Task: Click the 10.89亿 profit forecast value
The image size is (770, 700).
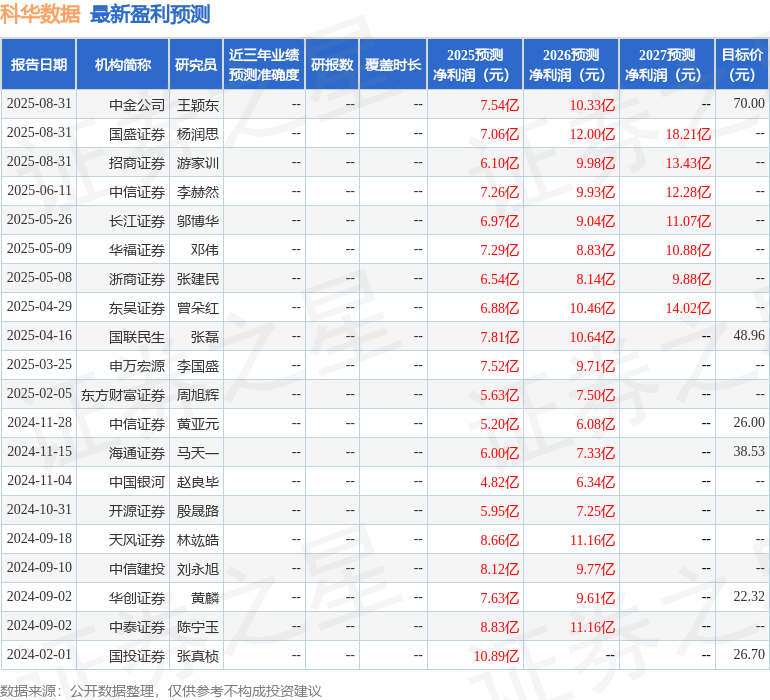Action: 496,655
